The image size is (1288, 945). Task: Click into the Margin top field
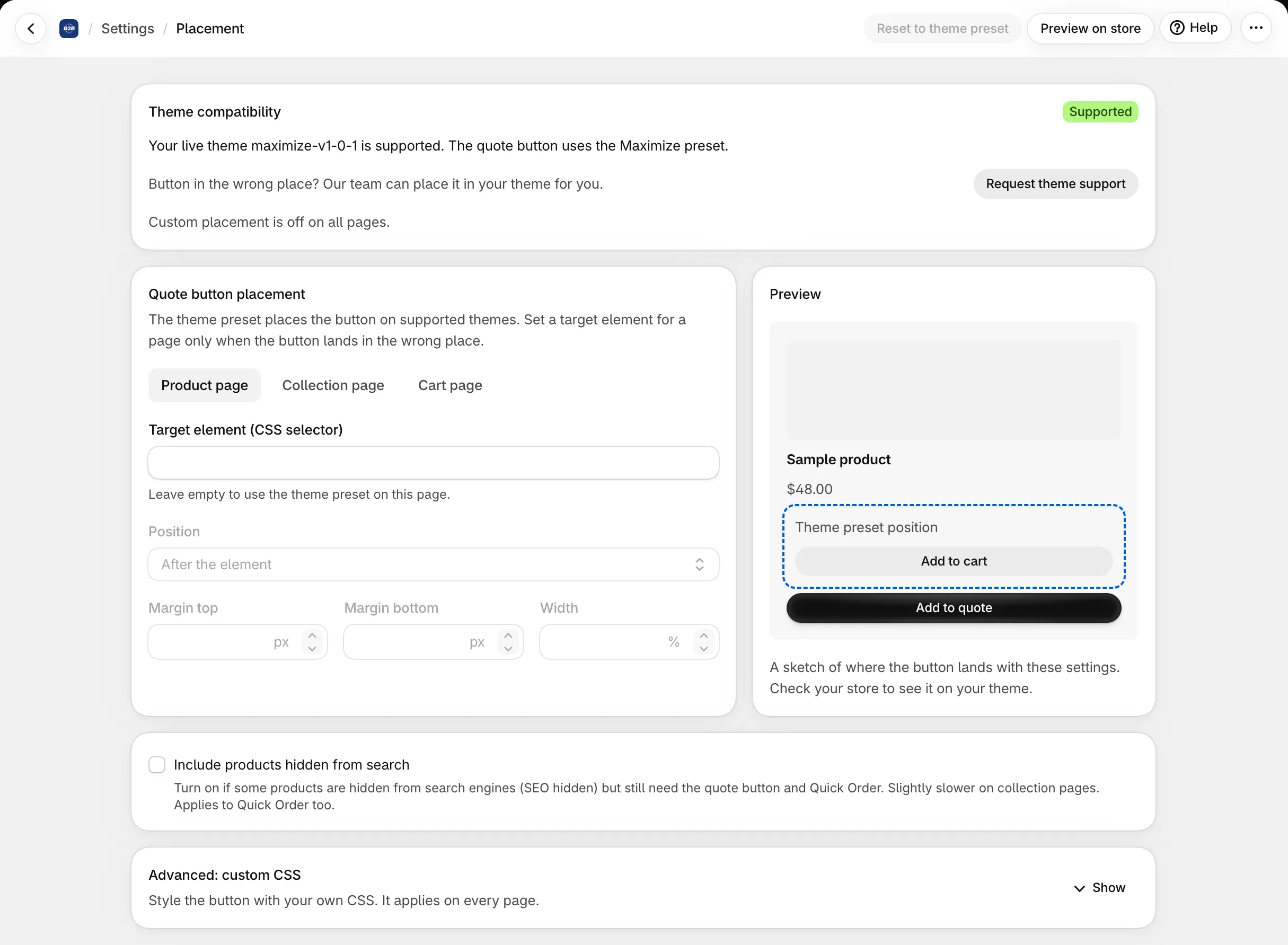(x=237, y=642)
